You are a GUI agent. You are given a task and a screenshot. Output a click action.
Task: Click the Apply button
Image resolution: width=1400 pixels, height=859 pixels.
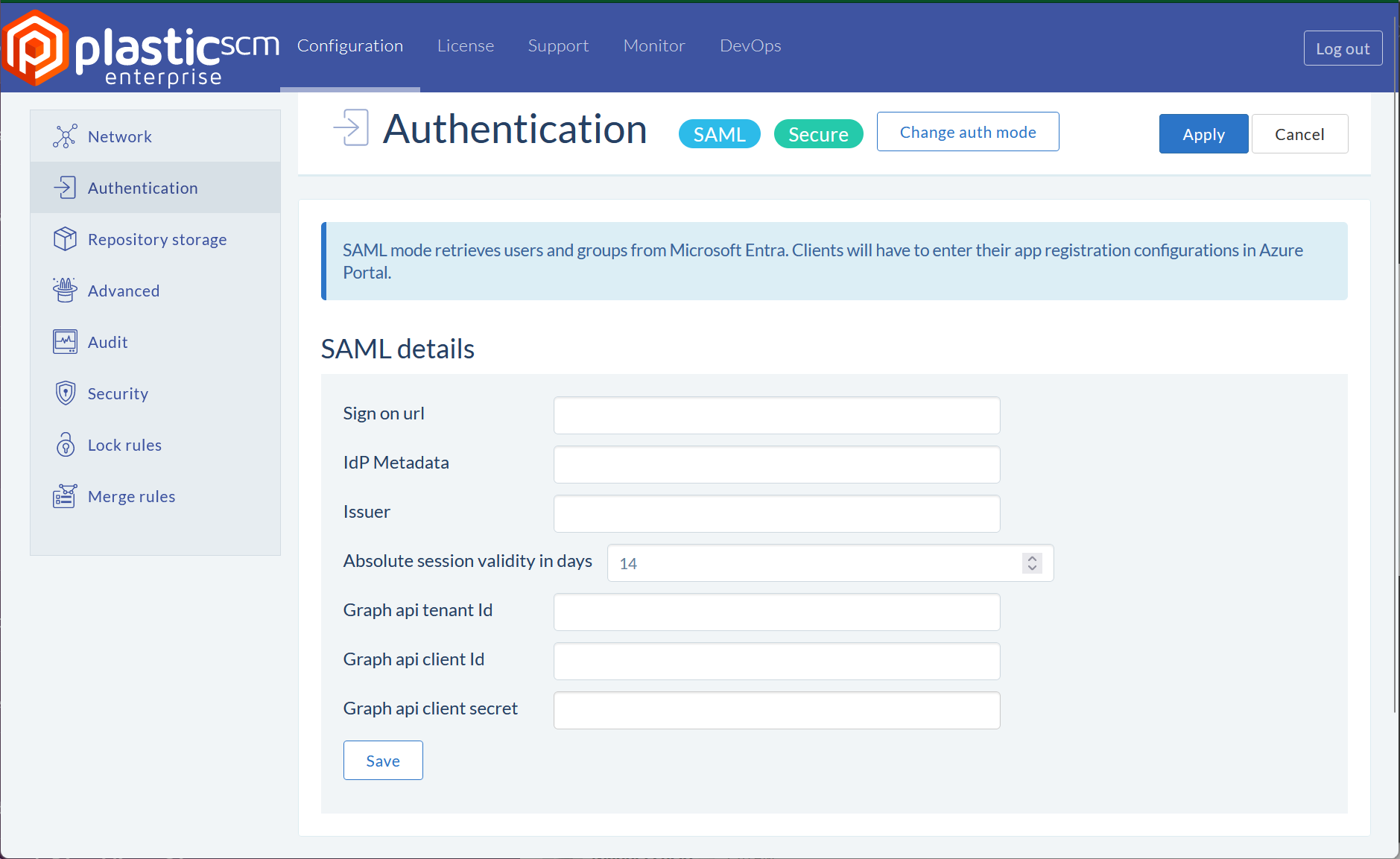[1203, 134]
